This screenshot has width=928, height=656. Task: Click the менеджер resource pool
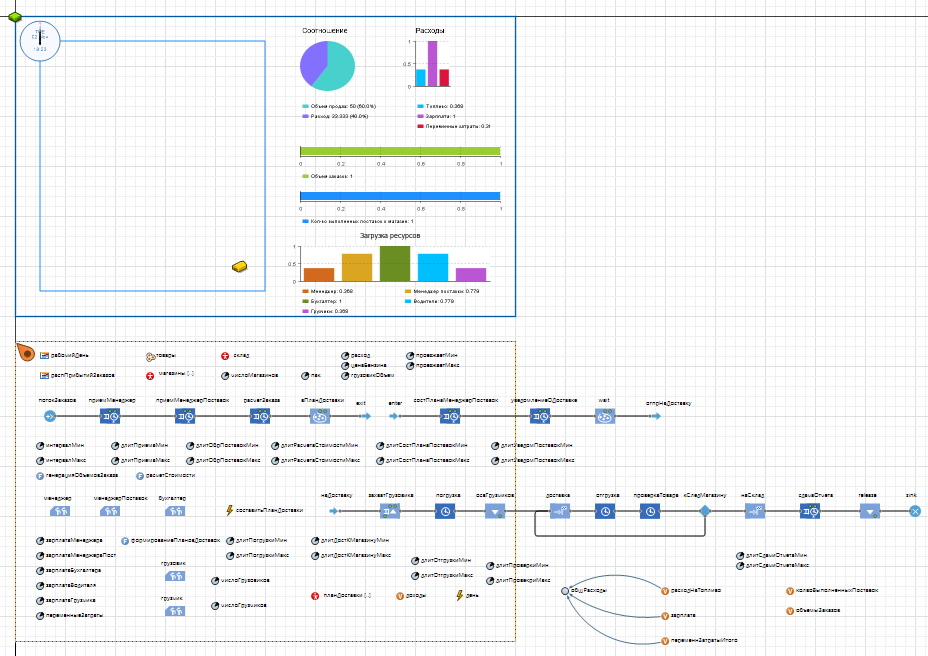click(x=60, y=510)
